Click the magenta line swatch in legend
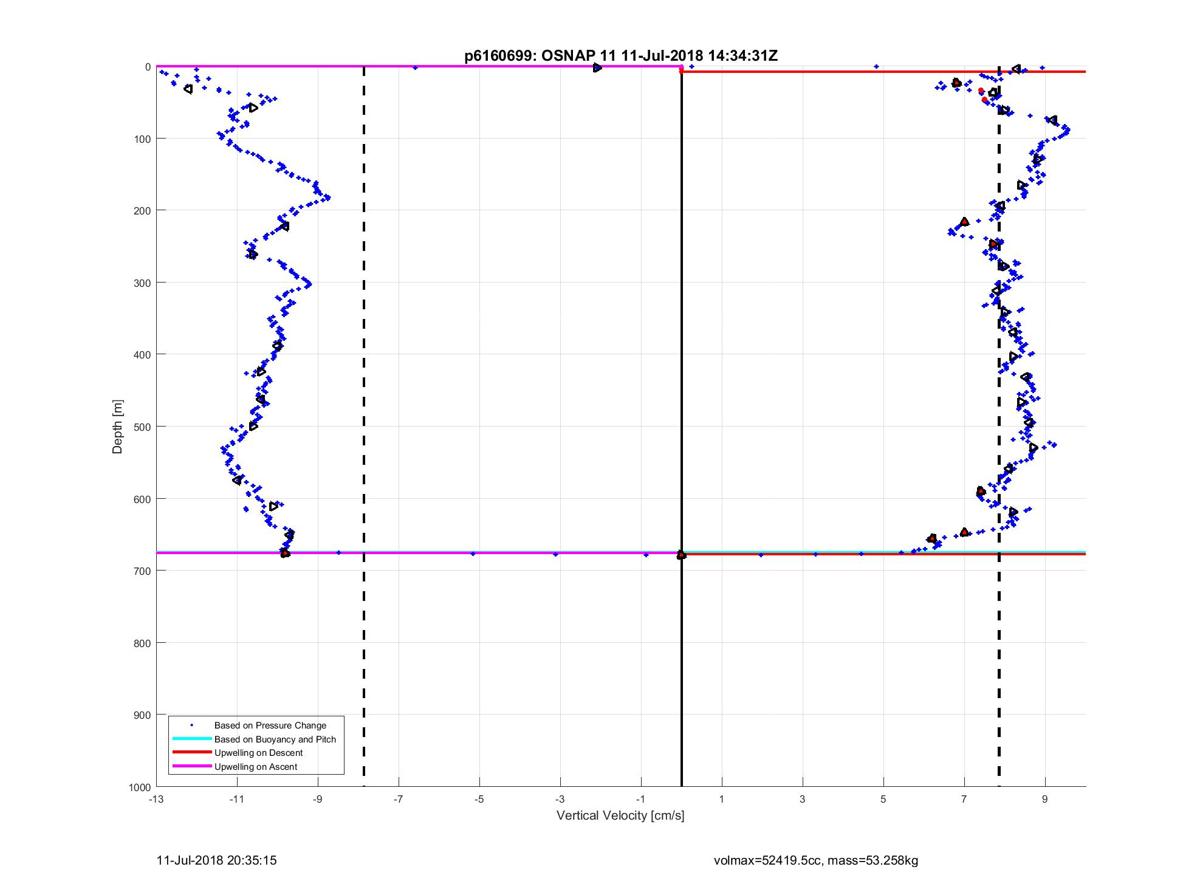This screenshot has height=885, width=1200. (x=192, y=766)
